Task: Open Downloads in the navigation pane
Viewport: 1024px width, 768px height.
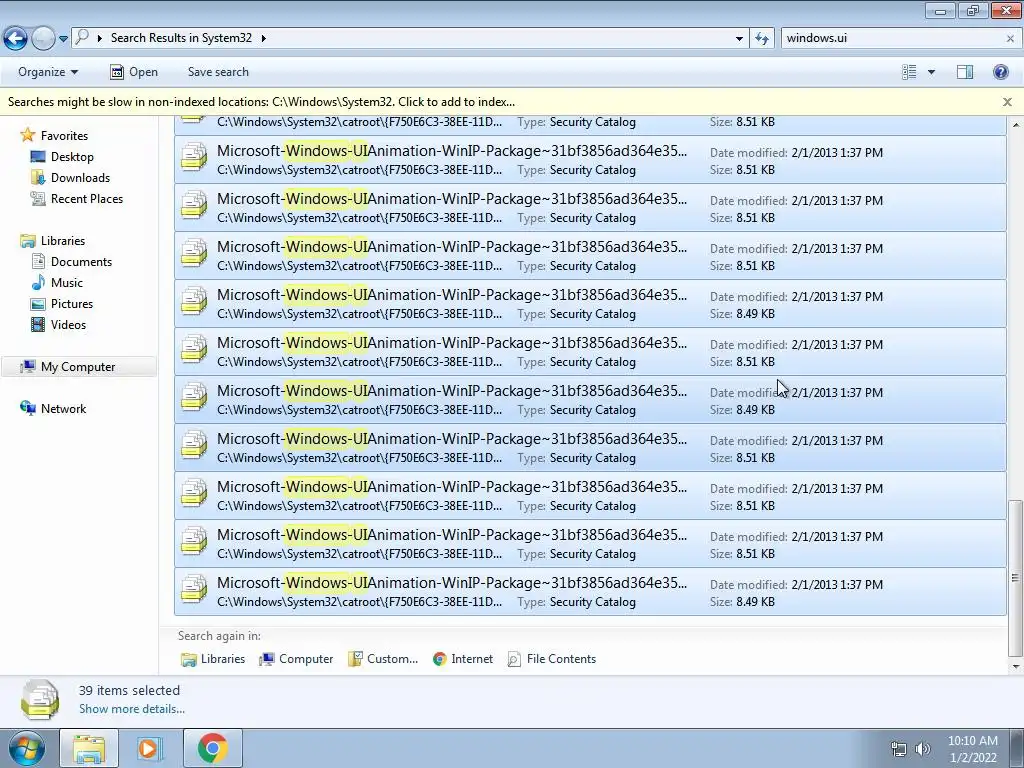Action: coord(80,178)
